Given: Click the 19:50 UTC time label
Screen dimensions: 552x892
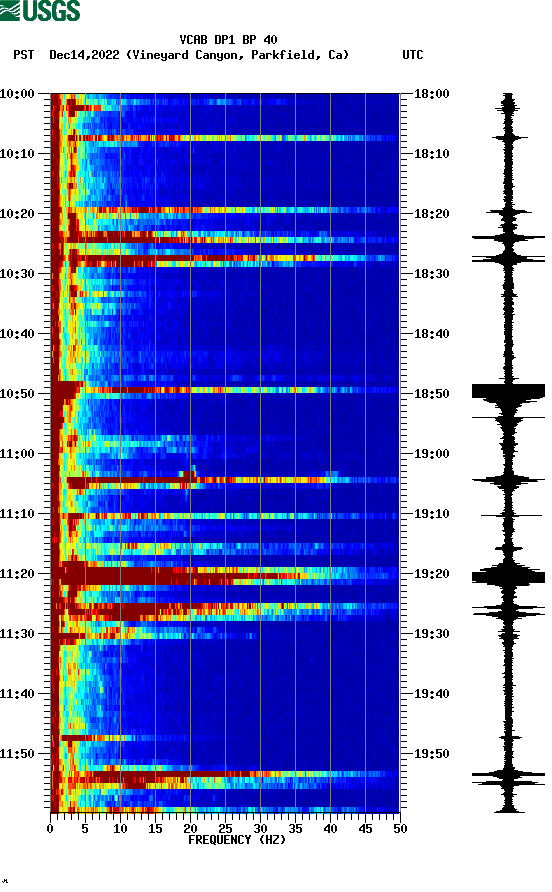Looking at the screenshot, I should click(x=431, y=754).
